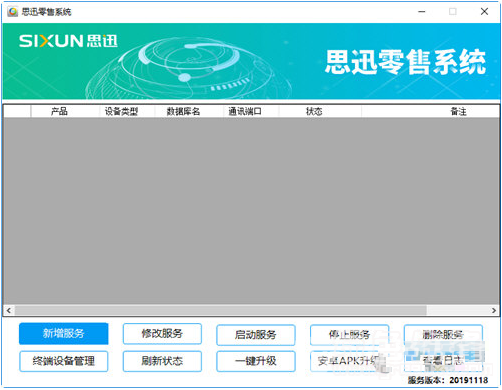Open 修改服务 to edit service
This screenshot has height=390, width=502.
coord(162,333)
